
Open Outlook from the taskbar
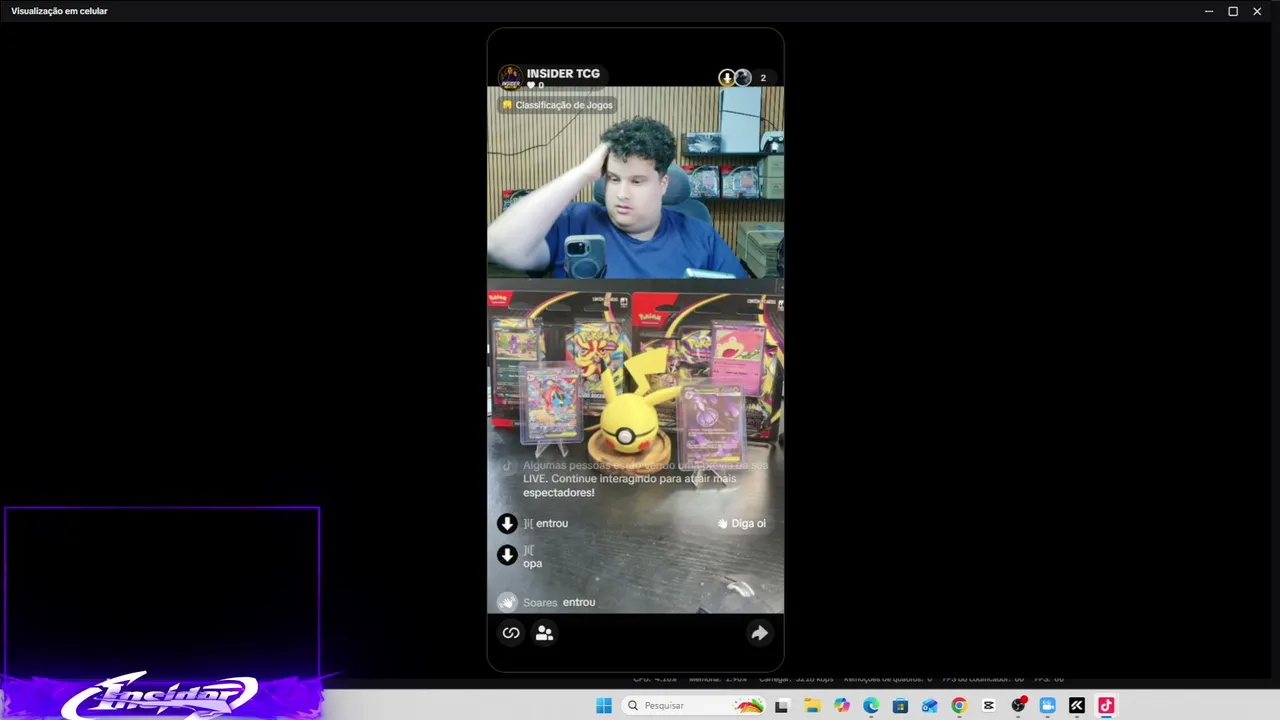click(x=930, y=705)
